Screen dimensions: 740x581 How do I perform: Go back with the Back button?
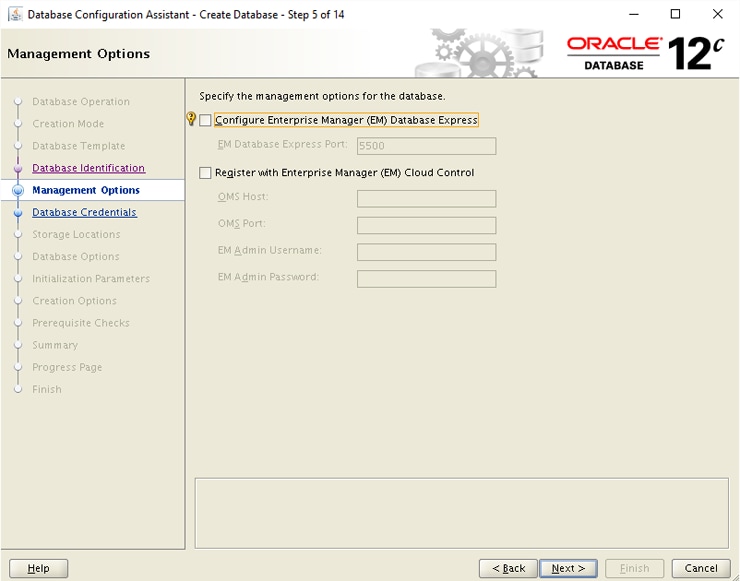(508, 568)
